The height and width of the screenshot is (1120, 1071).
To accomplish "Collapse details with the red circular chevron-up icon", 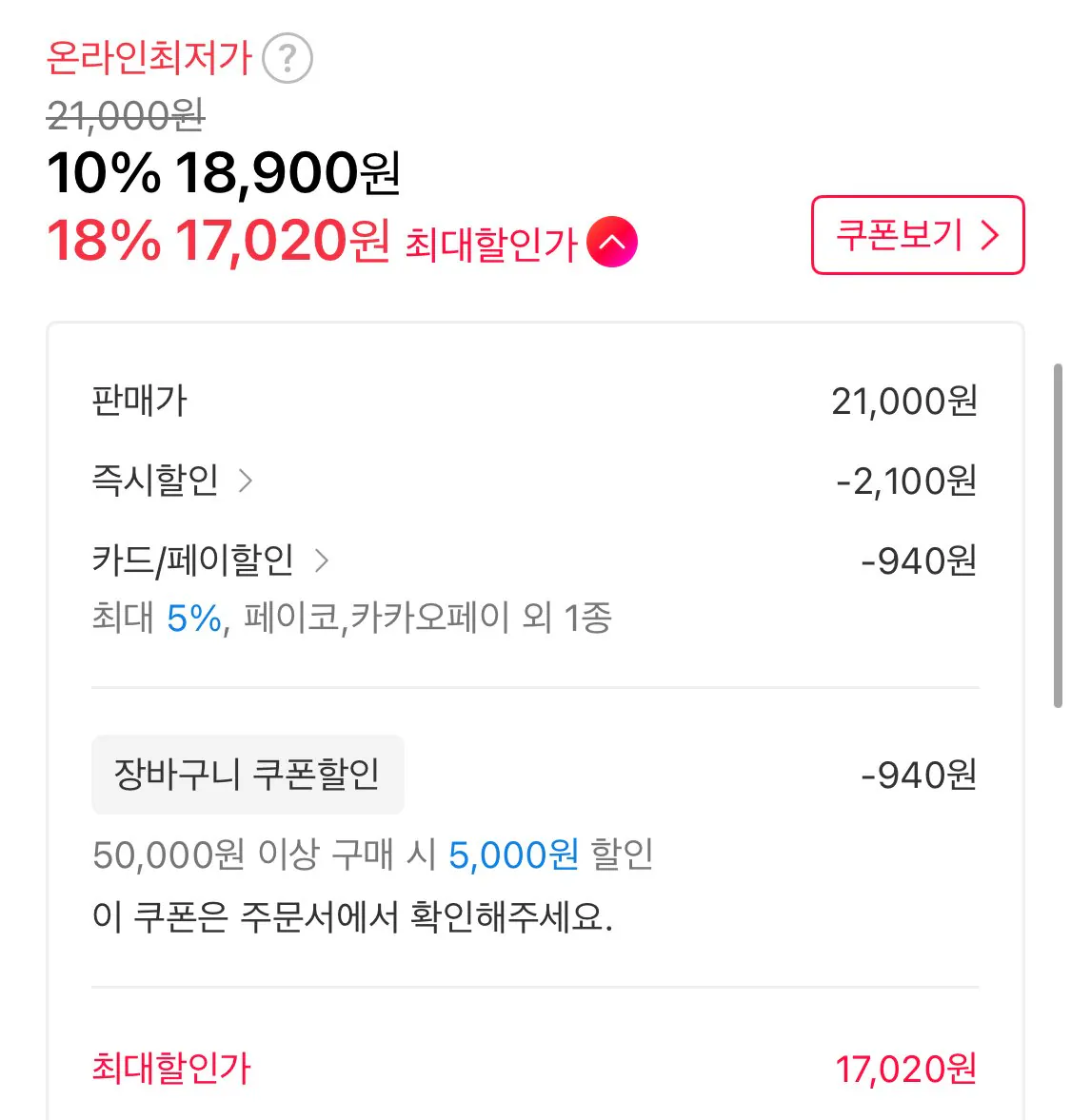I will pyautogui.click(x=612, y=243).
